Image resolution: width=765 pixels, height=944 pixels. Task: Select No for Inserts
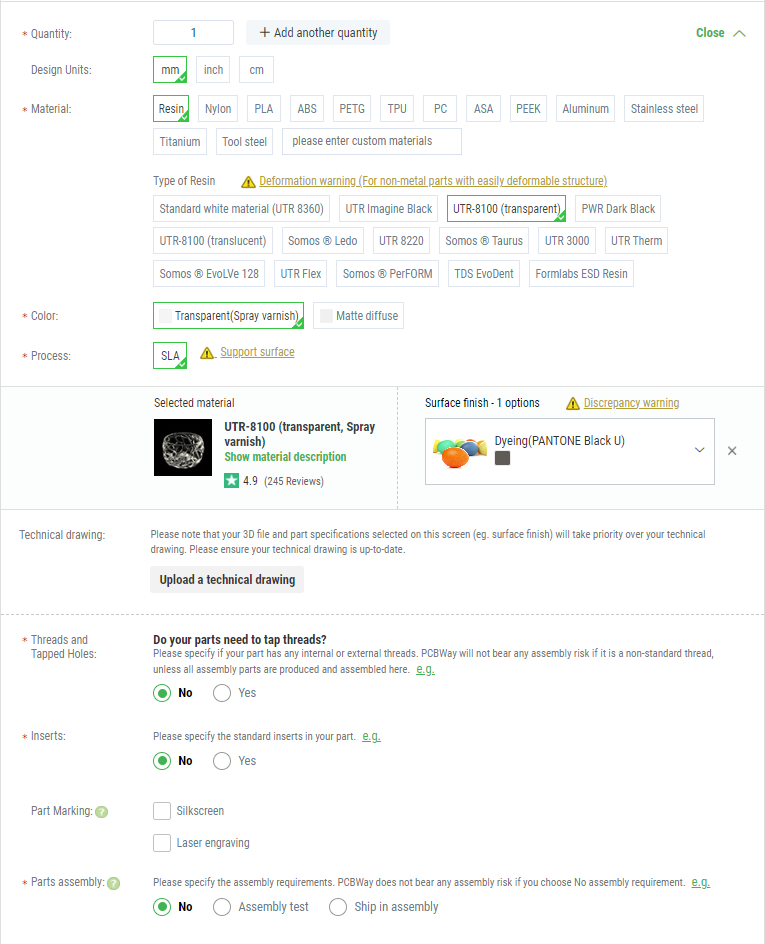pyautogui.click(x=162, y=761)
